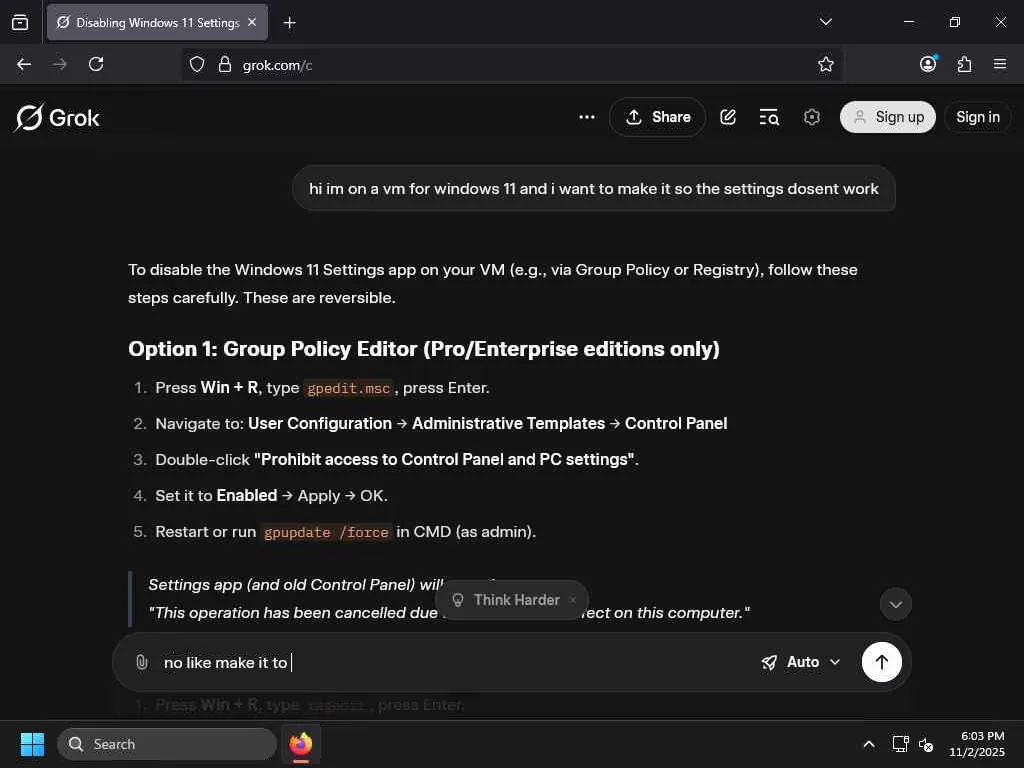Click 'Prohibit access to Control Panel and PC settings' text
Image resolution: width=1024 pixels, height=768 pixels.
pyautogui.click(x=444, y=459)
